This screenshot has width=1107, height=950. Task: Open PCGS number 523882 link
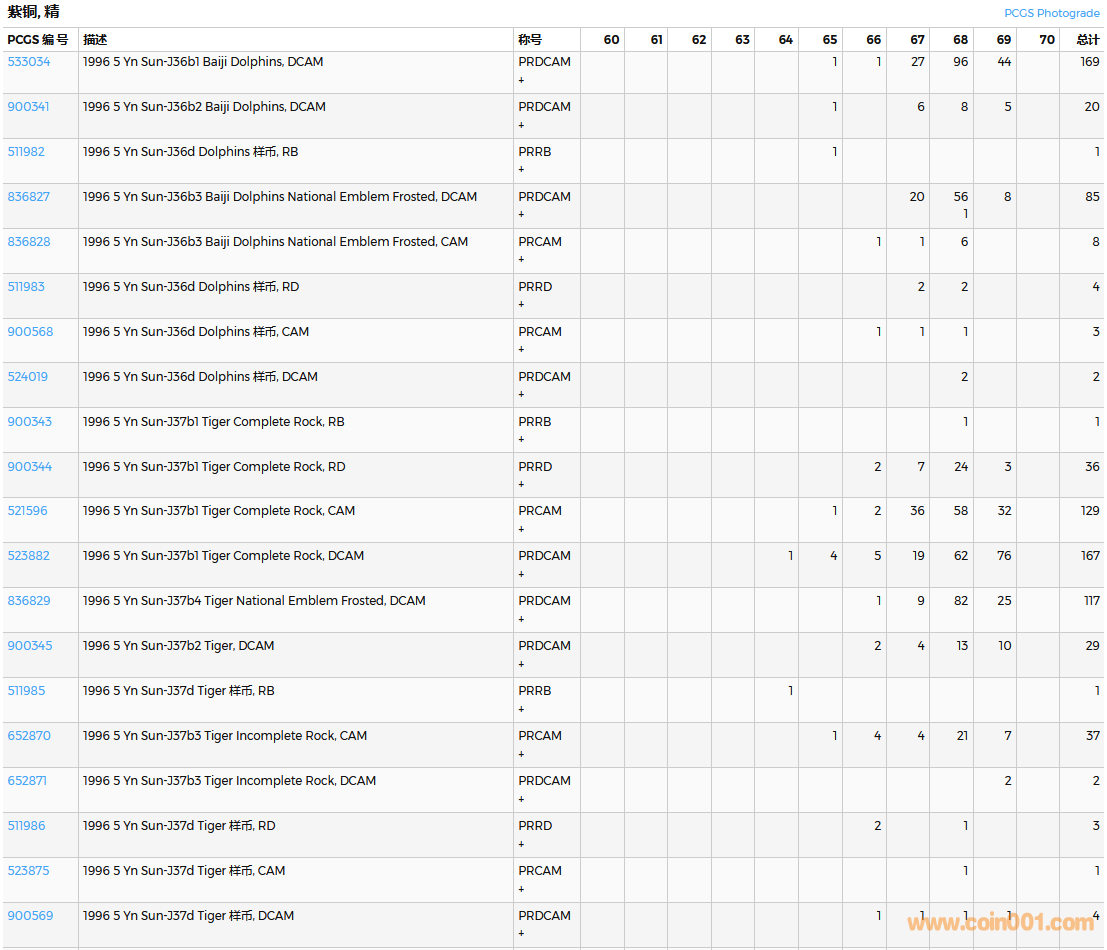[29, 556]
